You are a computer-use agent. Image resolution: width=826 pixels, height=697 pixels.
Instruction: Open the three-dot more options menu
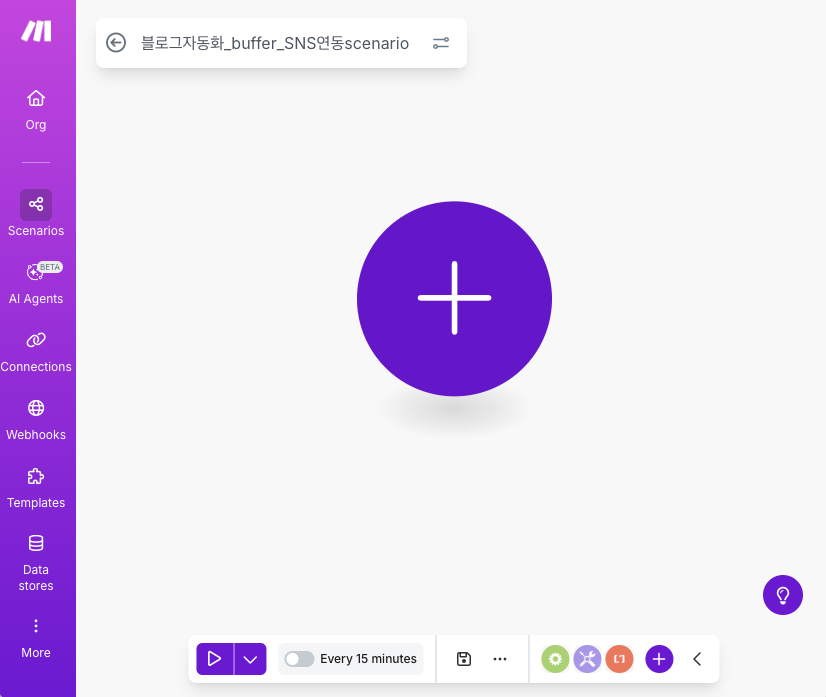pyautogui.click(x=500, y=659)
